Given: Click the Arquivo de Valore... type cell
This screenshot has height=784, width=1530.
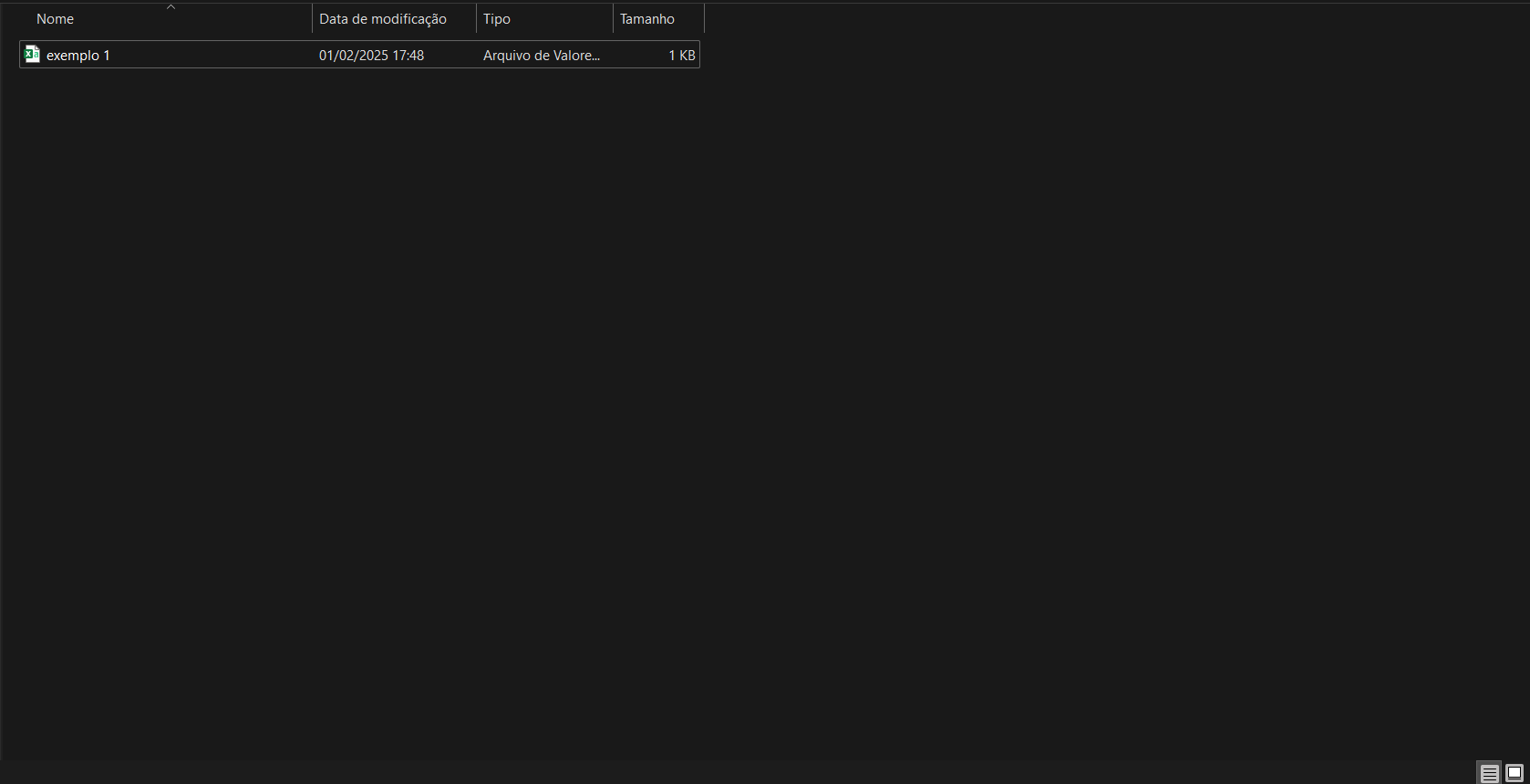Looking at the screenshot, I should (x=542, y=55).
